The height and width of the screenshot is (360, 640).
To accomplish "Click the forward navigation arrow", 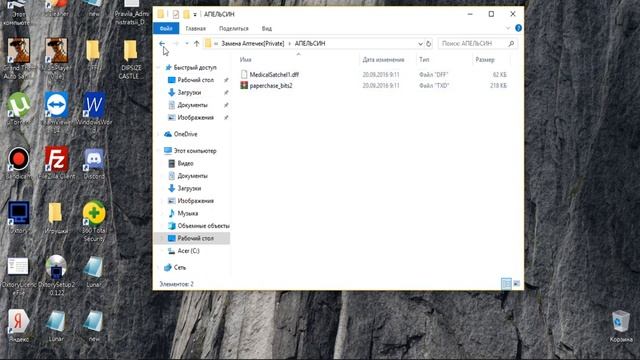I will (176, 43).
